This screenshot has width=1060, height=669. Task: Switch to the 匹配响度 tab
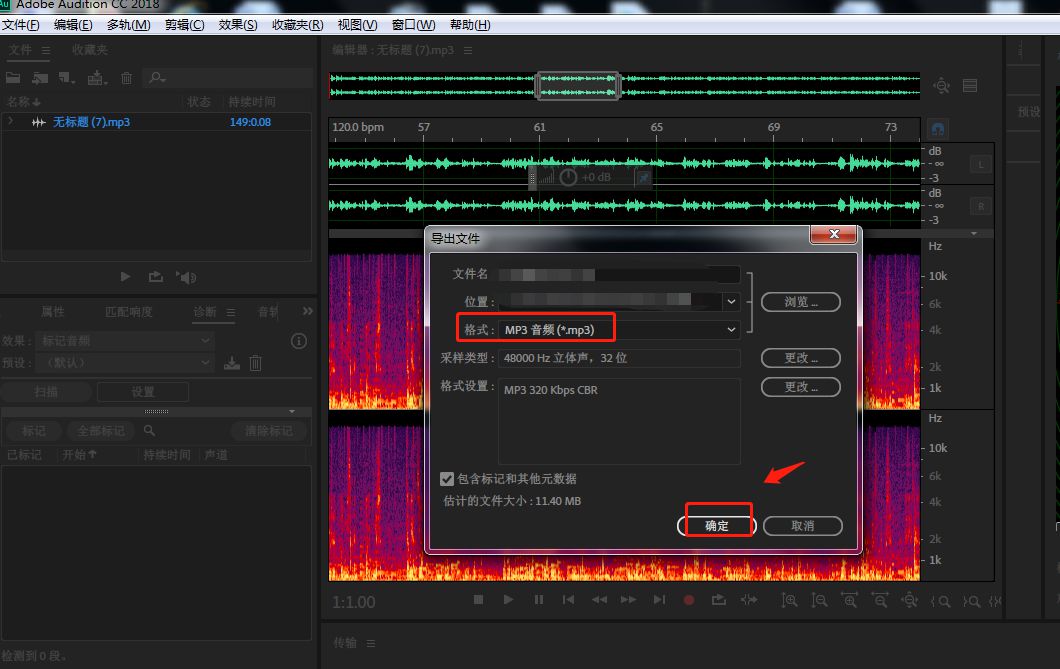click(x=128, y=312)
